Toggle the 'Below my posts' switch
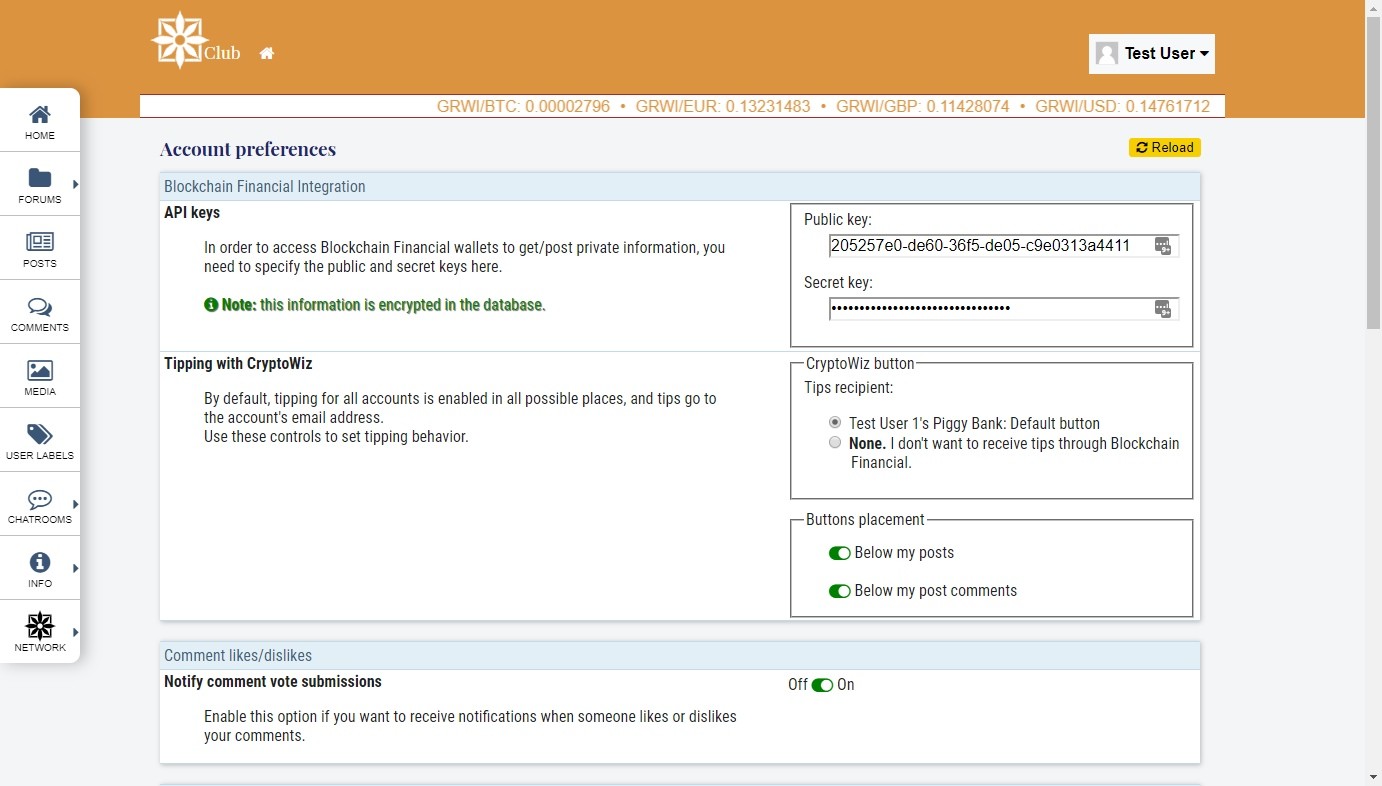 point(839,553)
